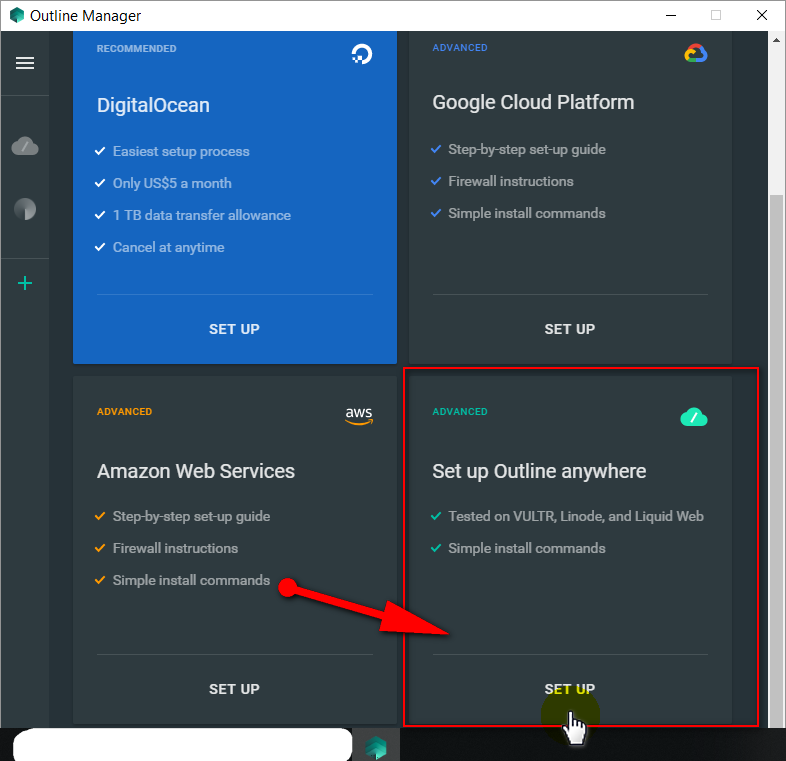Click 'Simple install commands' on Outline anywhere card
786x761 pixels.
(x=527, y=548)
